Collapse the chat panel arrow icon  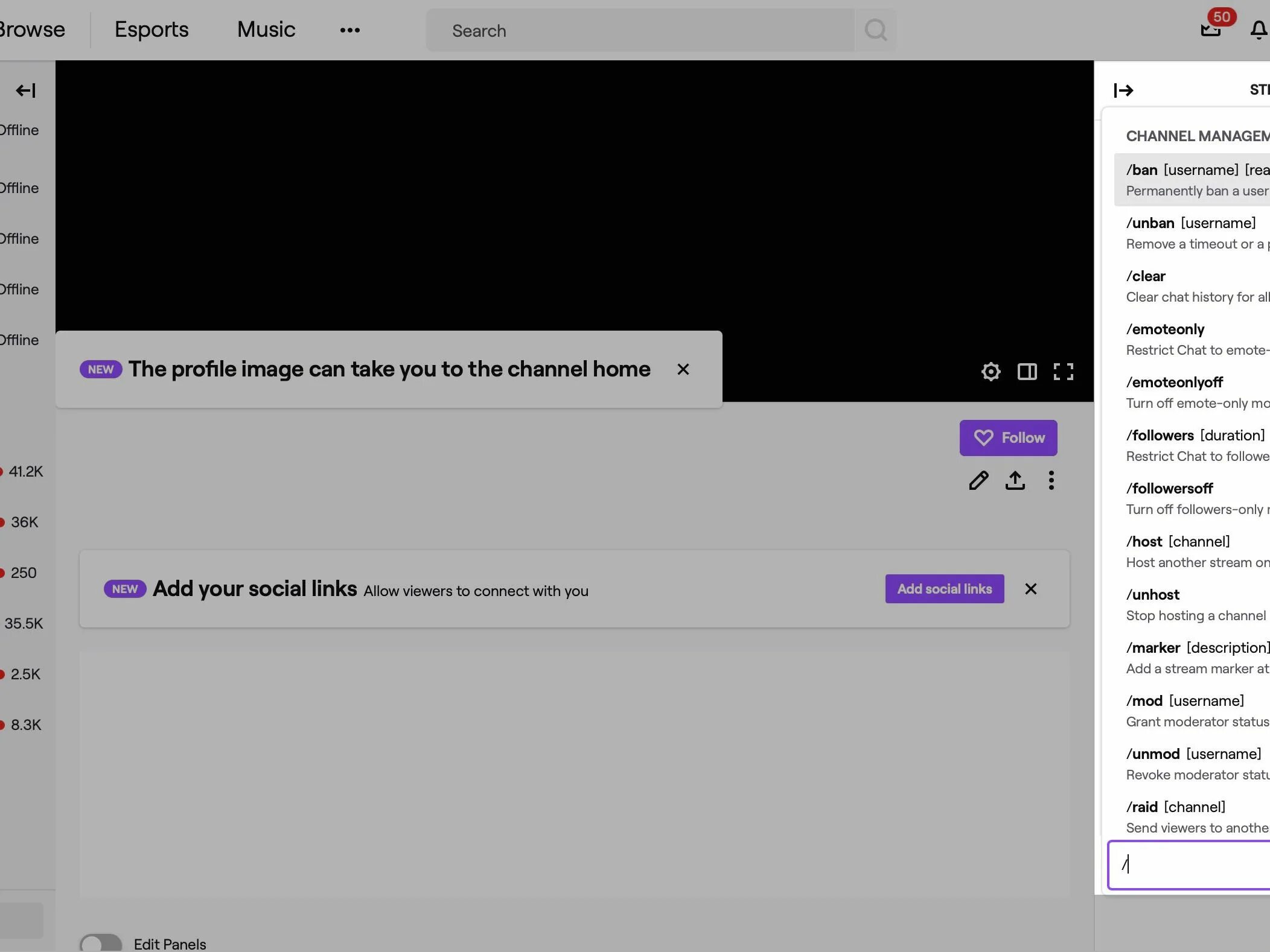[1123, 90]
